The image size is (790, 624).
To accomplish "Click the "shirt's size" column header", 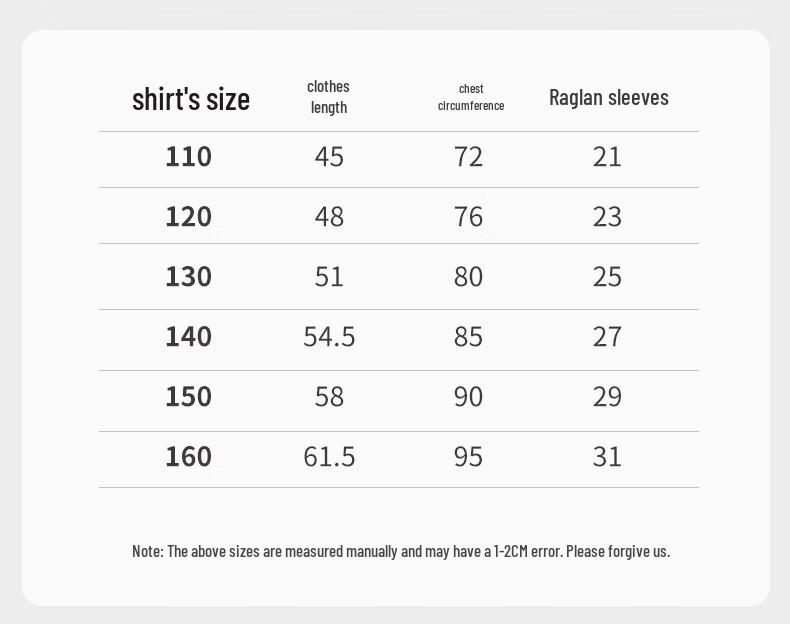I will (191, 99).
